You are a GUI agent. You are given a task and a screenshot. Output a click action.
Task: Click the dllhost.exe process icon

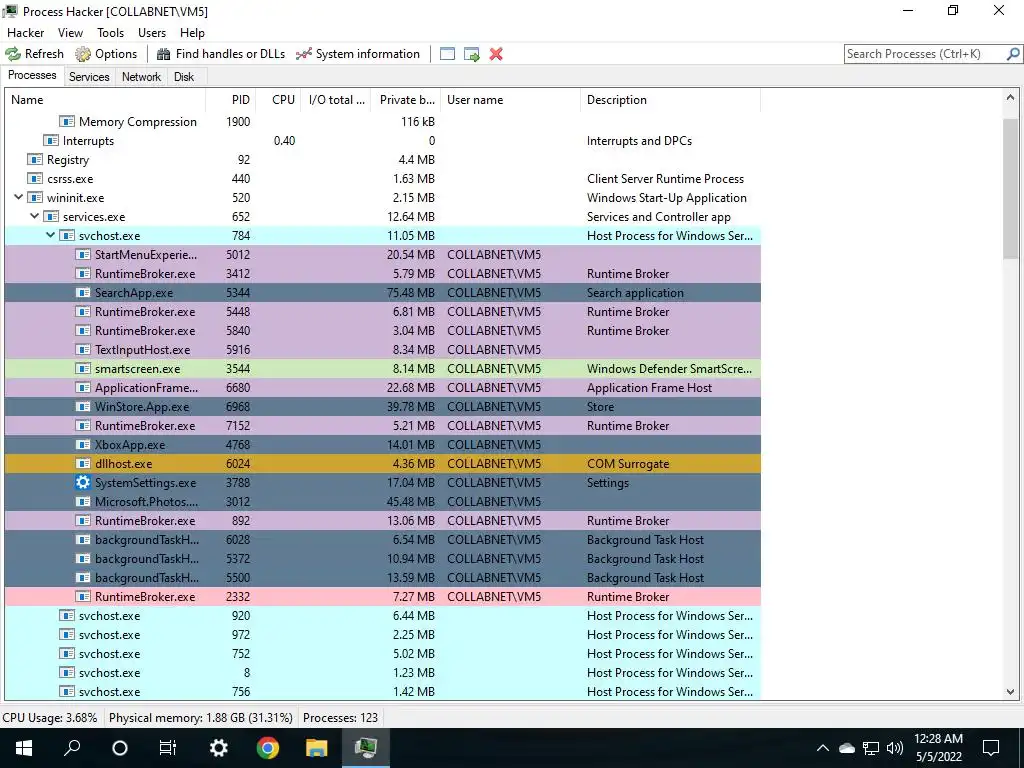tap(82, 464)
